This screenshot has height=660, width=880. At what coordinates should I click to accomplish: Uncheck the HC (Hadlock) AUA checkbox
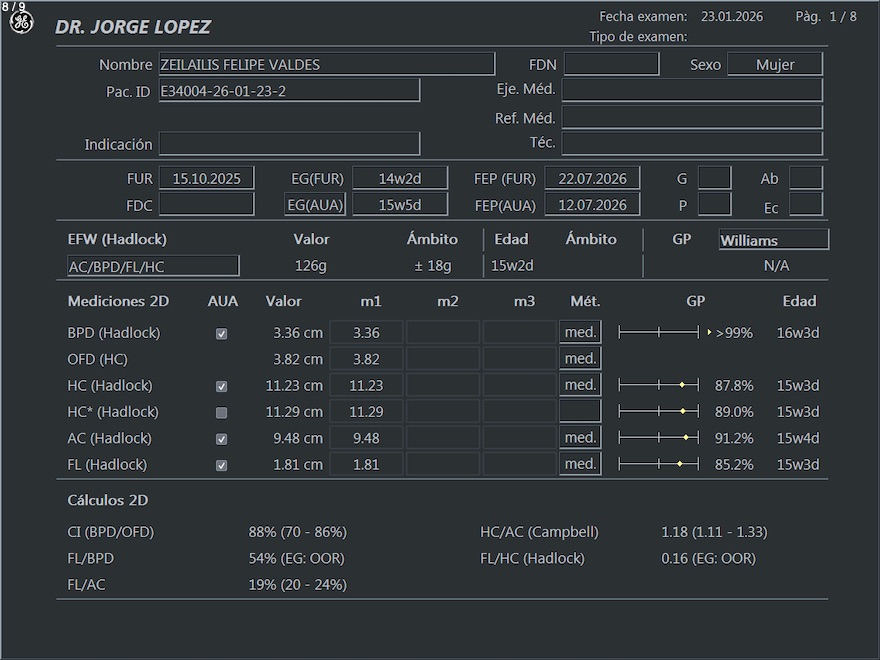pos(222,386)
